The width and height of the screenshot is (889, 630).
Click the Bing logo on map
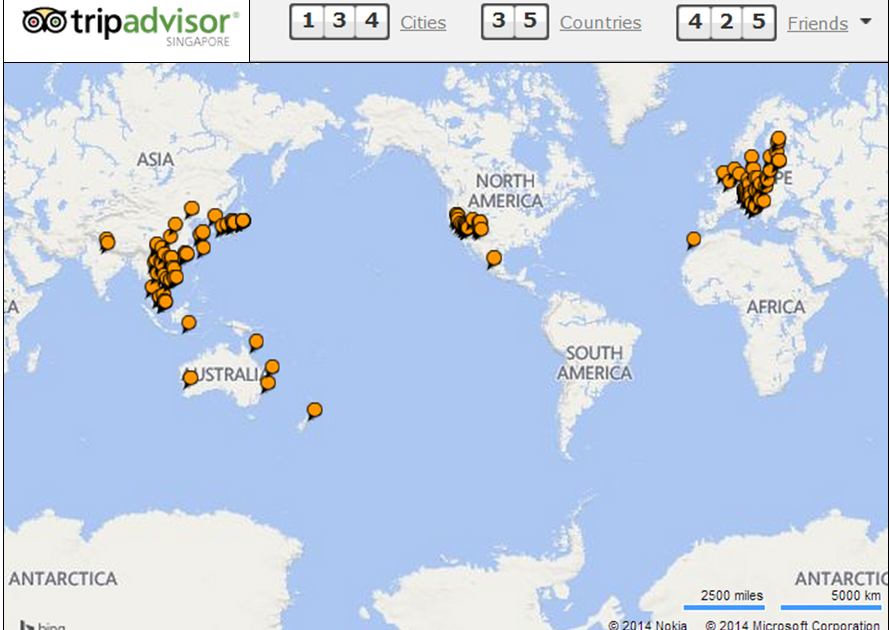40,625
